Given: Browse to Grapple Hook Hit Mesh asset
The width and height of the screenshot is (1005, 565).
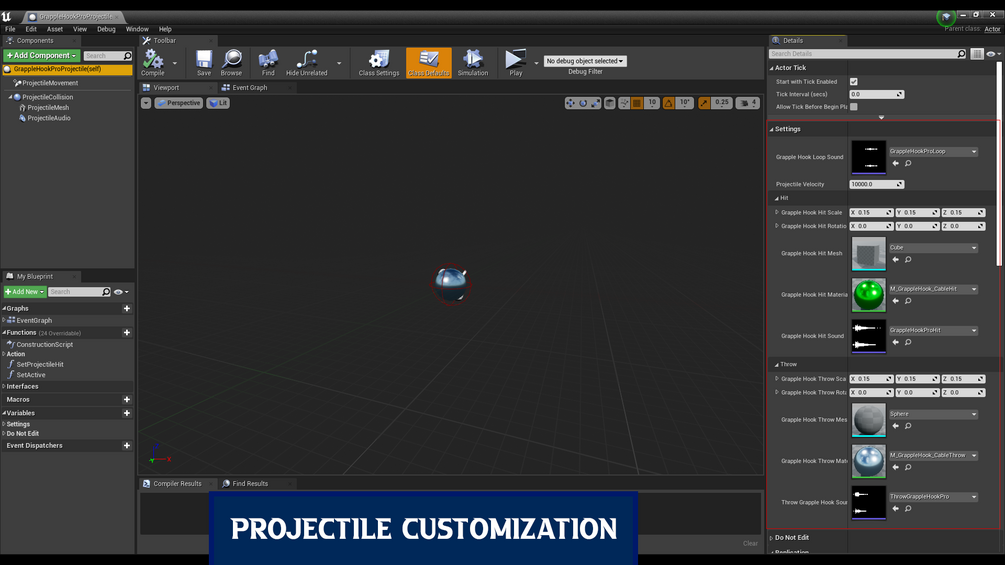Looking at the screenshot, I should [x=908, y=259].
